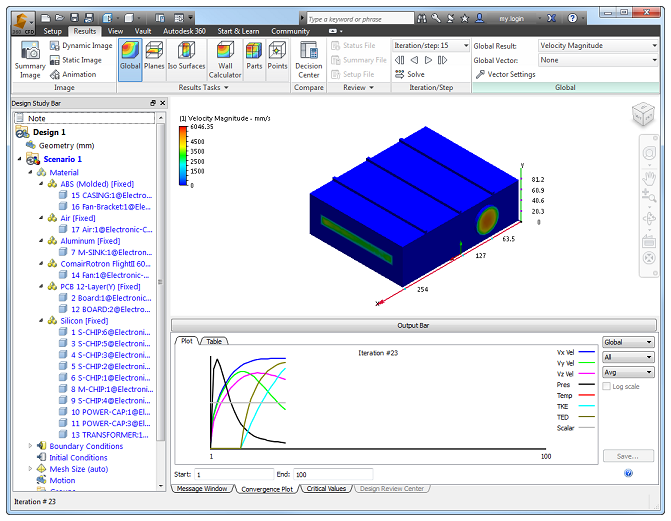The width and height of the screenshot is (671, 521).
Task: Expand the Mesh Size (auto) node
Action: (30, 469)
